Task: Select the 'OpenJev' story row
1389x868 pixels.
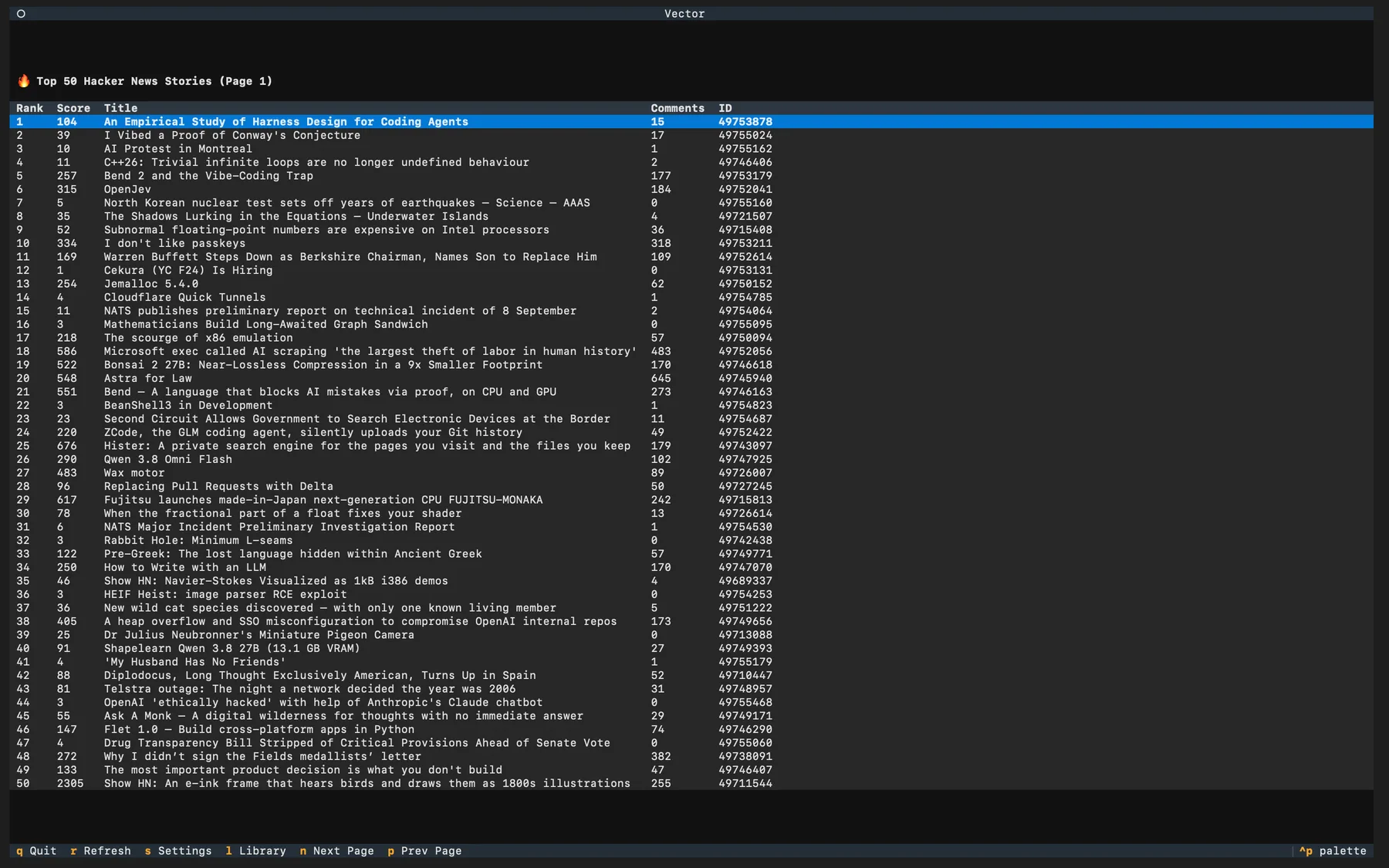Action: [691, 189]
